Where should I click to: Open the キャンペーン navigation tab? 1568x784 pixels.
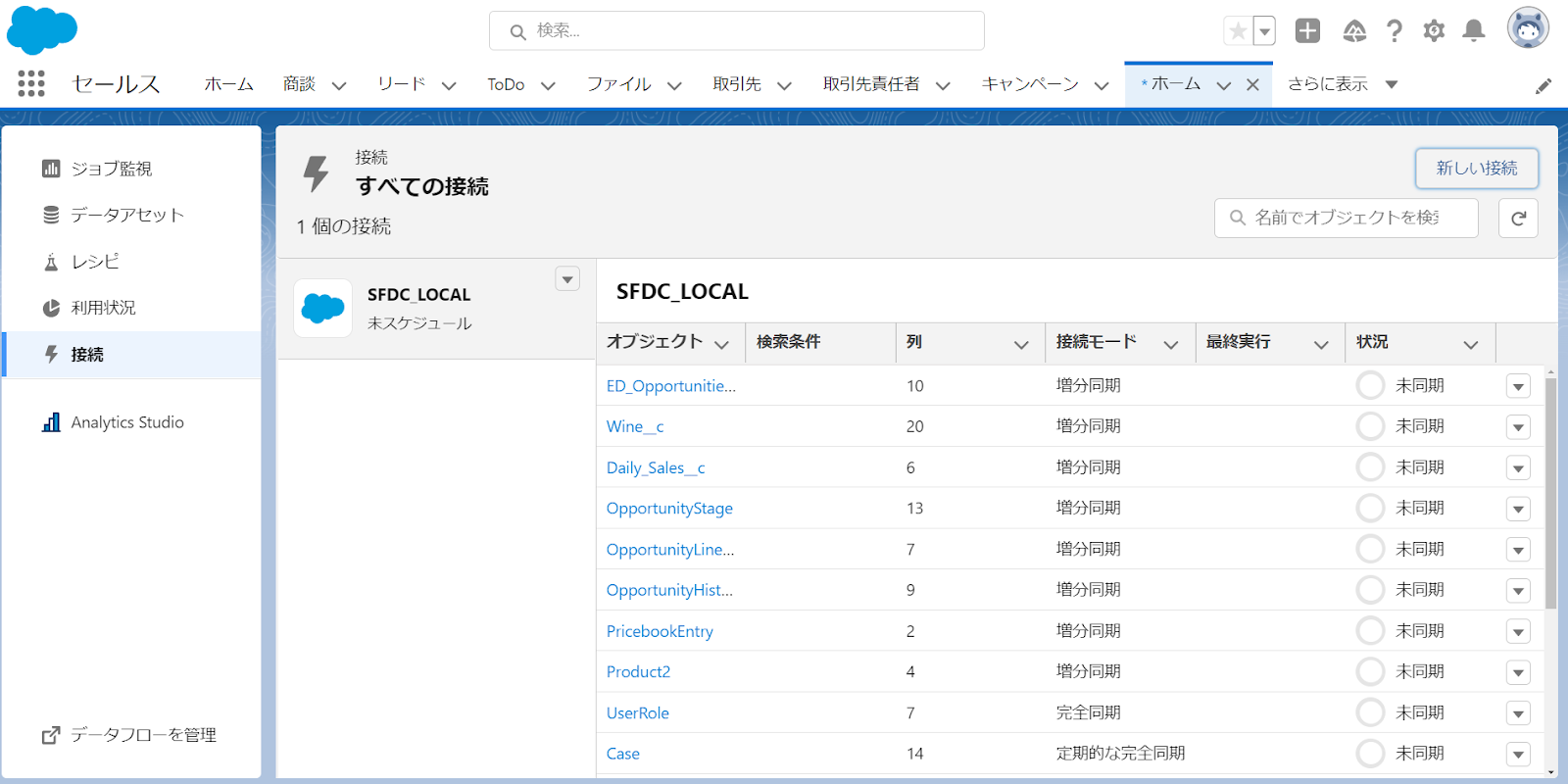(1030, 84)
